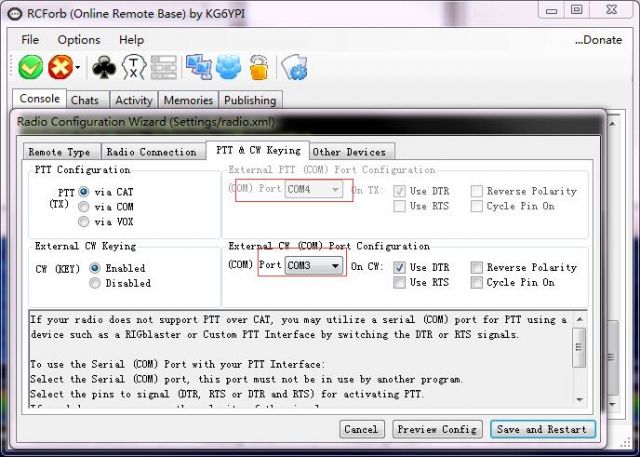Click the blue users group icon

coord(229,67)
